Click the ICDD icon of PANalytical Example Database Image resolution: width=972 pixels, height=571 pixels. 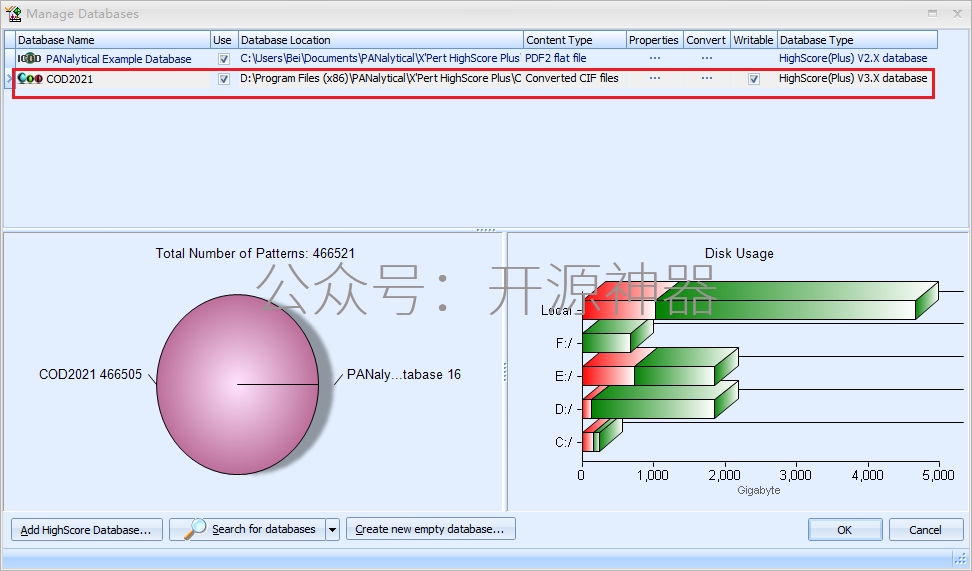pyautogui.click(x=29, y=59)
